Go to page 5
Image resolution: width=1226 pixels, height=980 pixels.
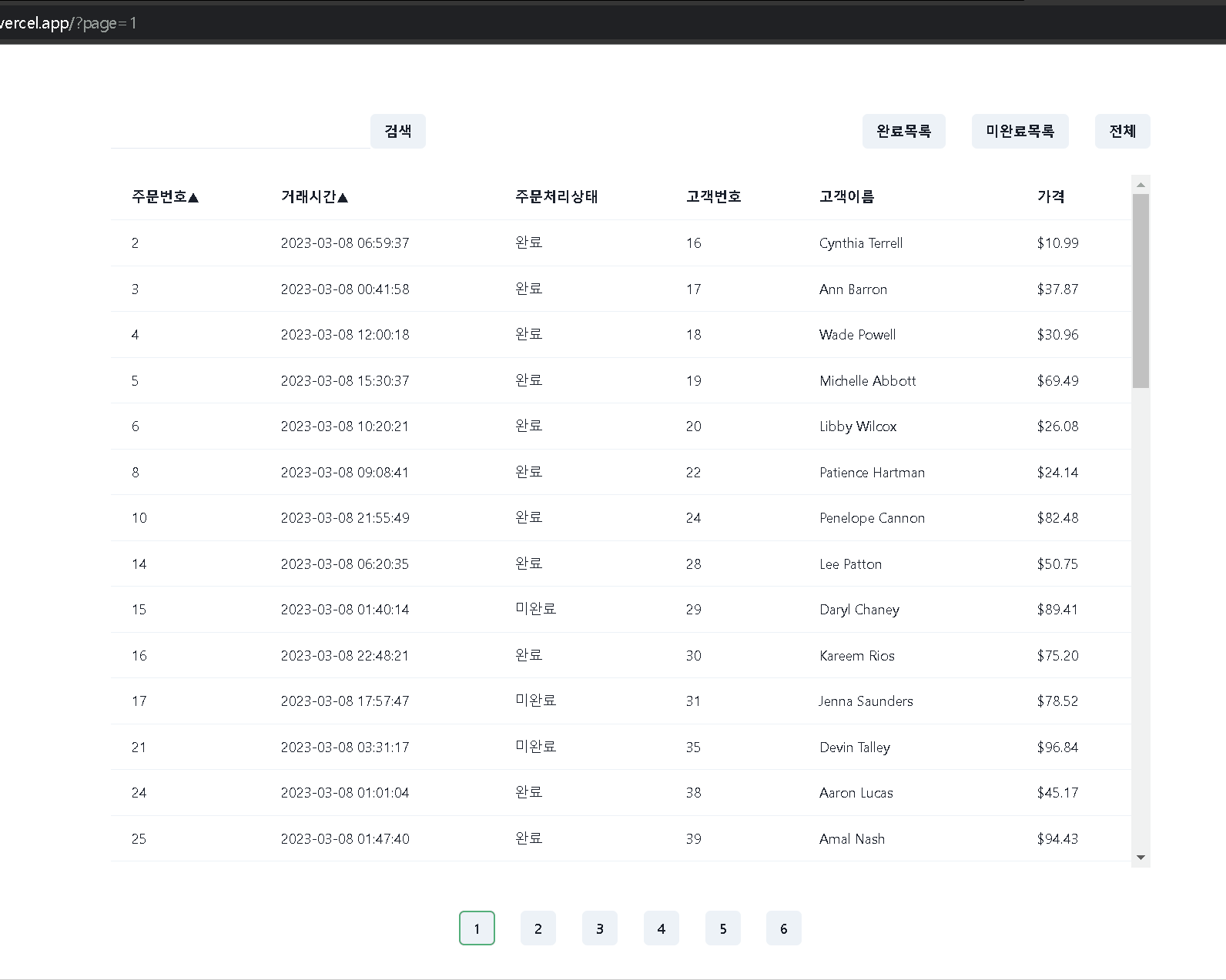point(723,928)
